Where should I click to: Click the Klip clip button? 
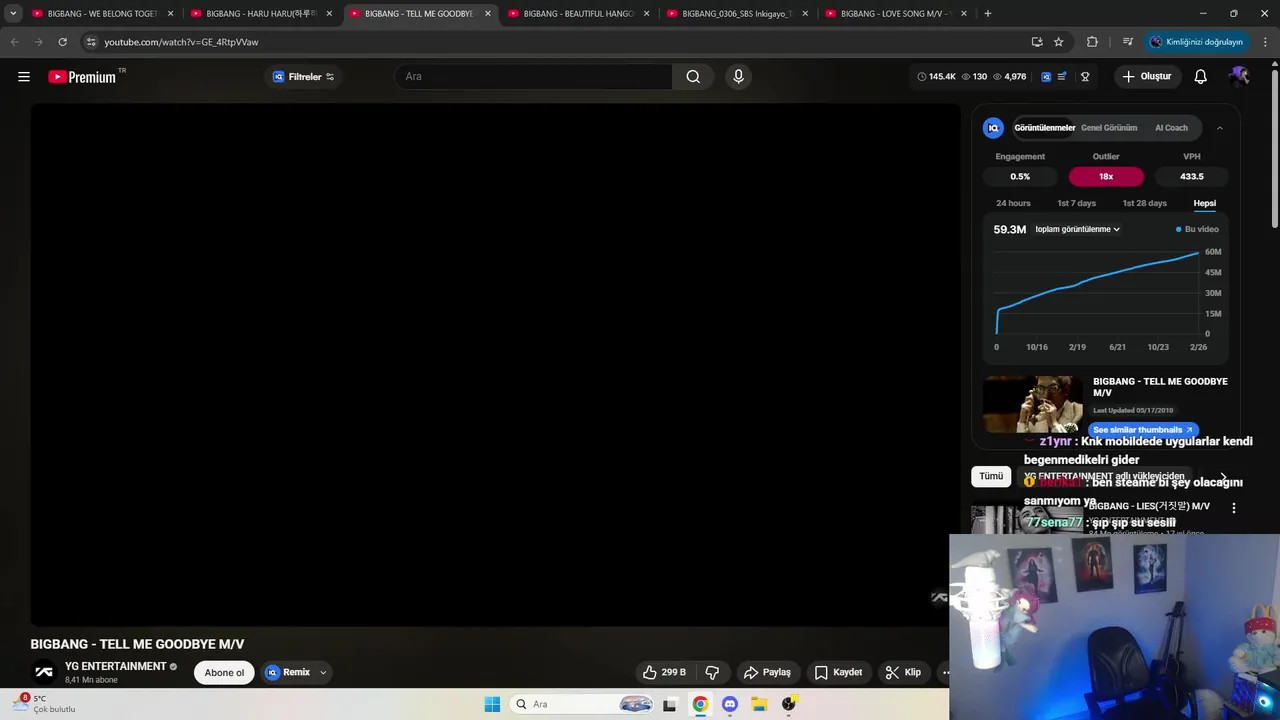903,672
